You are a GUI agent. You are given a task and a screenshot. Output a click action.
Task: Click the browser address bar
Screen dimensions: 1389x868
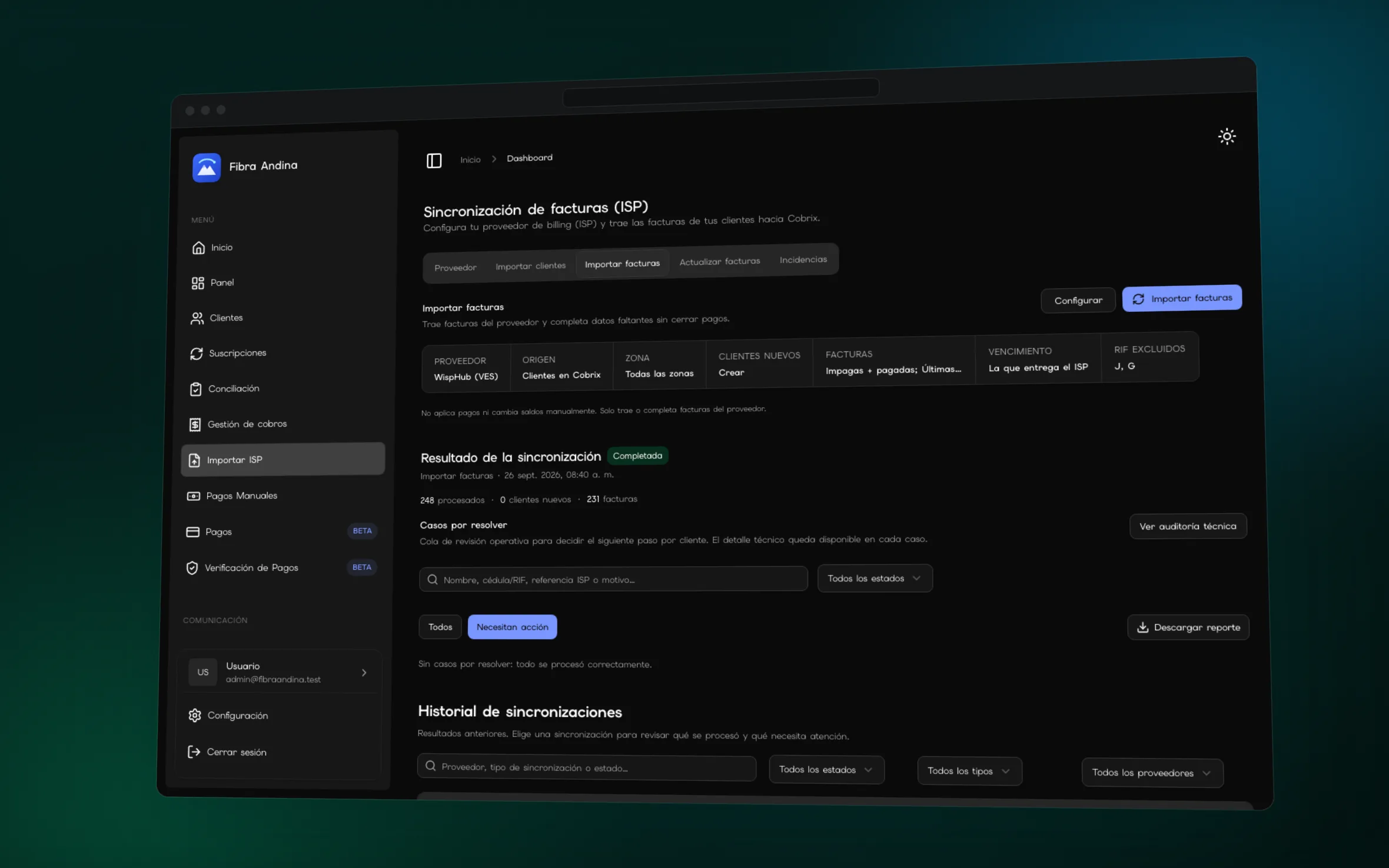point(720,92)
